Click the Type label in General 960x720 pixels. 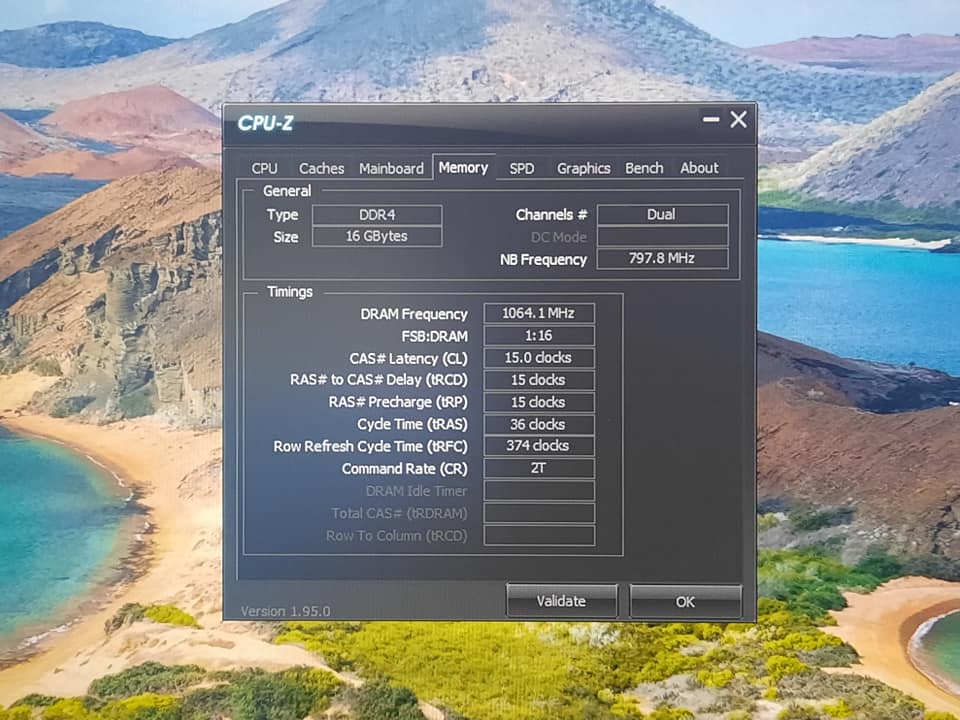282,215
